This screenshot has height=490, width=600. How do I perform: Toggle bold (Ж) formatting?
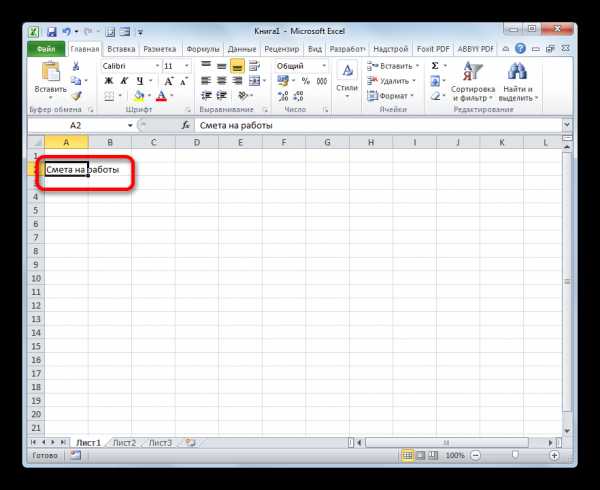109,81
